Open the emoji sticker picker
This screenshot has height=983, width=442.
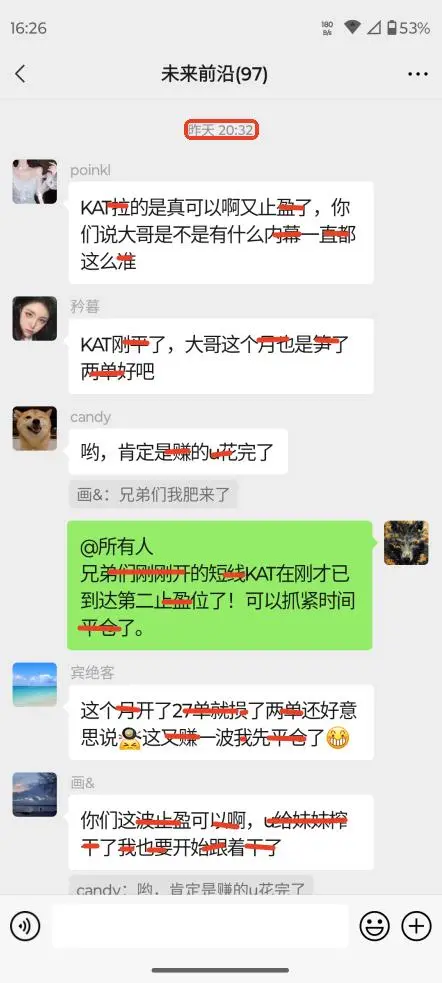374,925
